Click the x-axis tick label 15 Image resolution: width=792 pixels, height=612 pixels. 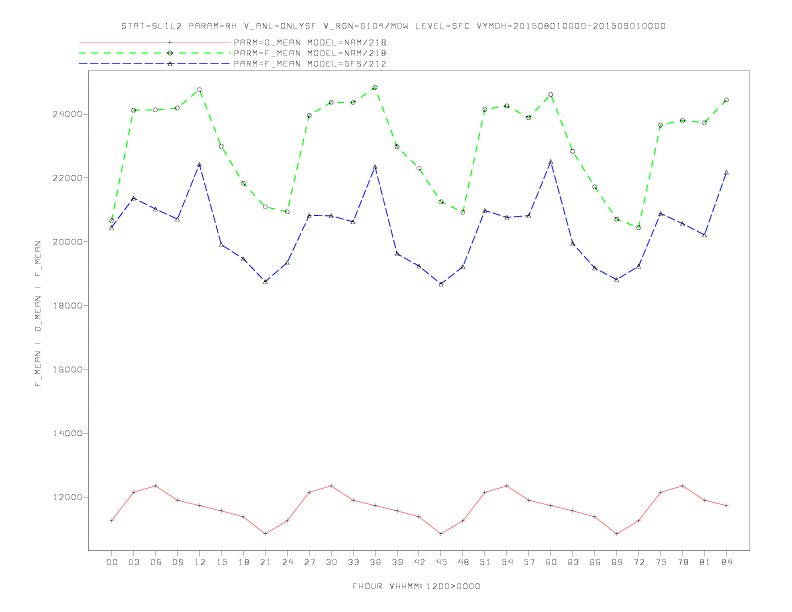pyautogui.click(x=221, y=562)
